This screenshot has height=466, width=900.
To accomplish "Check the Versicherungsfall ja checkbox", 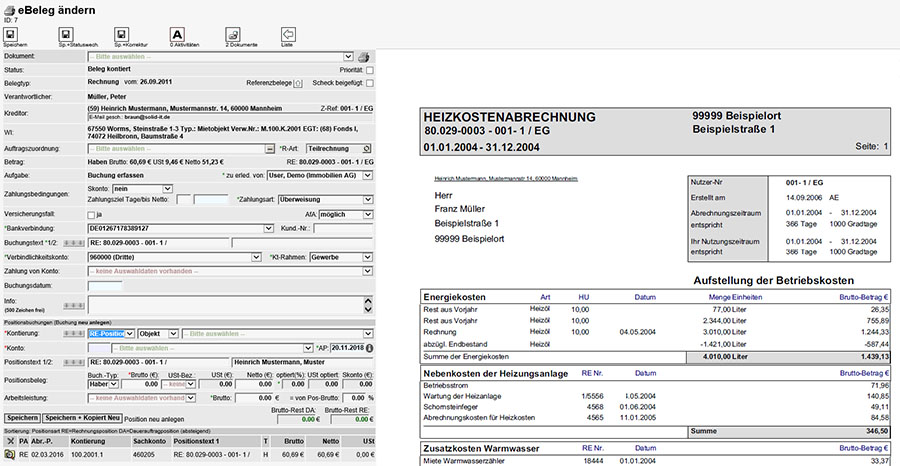I will click(x=91, y=215).
